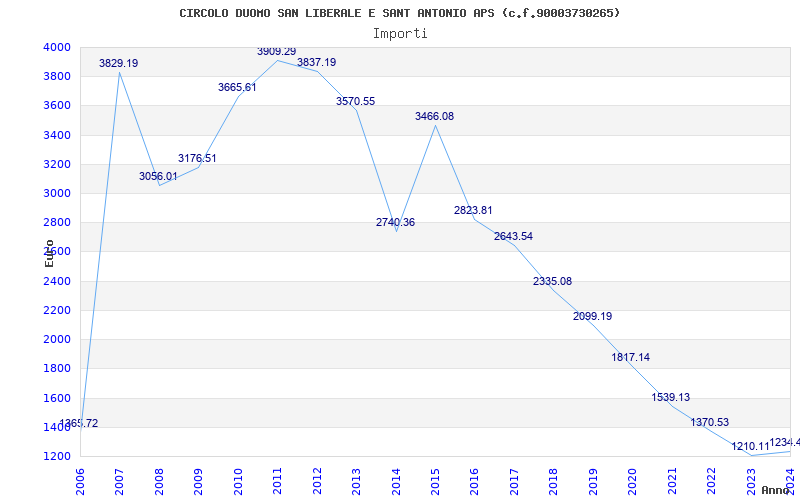Click the 1539.13 data label

pos(670,397)
